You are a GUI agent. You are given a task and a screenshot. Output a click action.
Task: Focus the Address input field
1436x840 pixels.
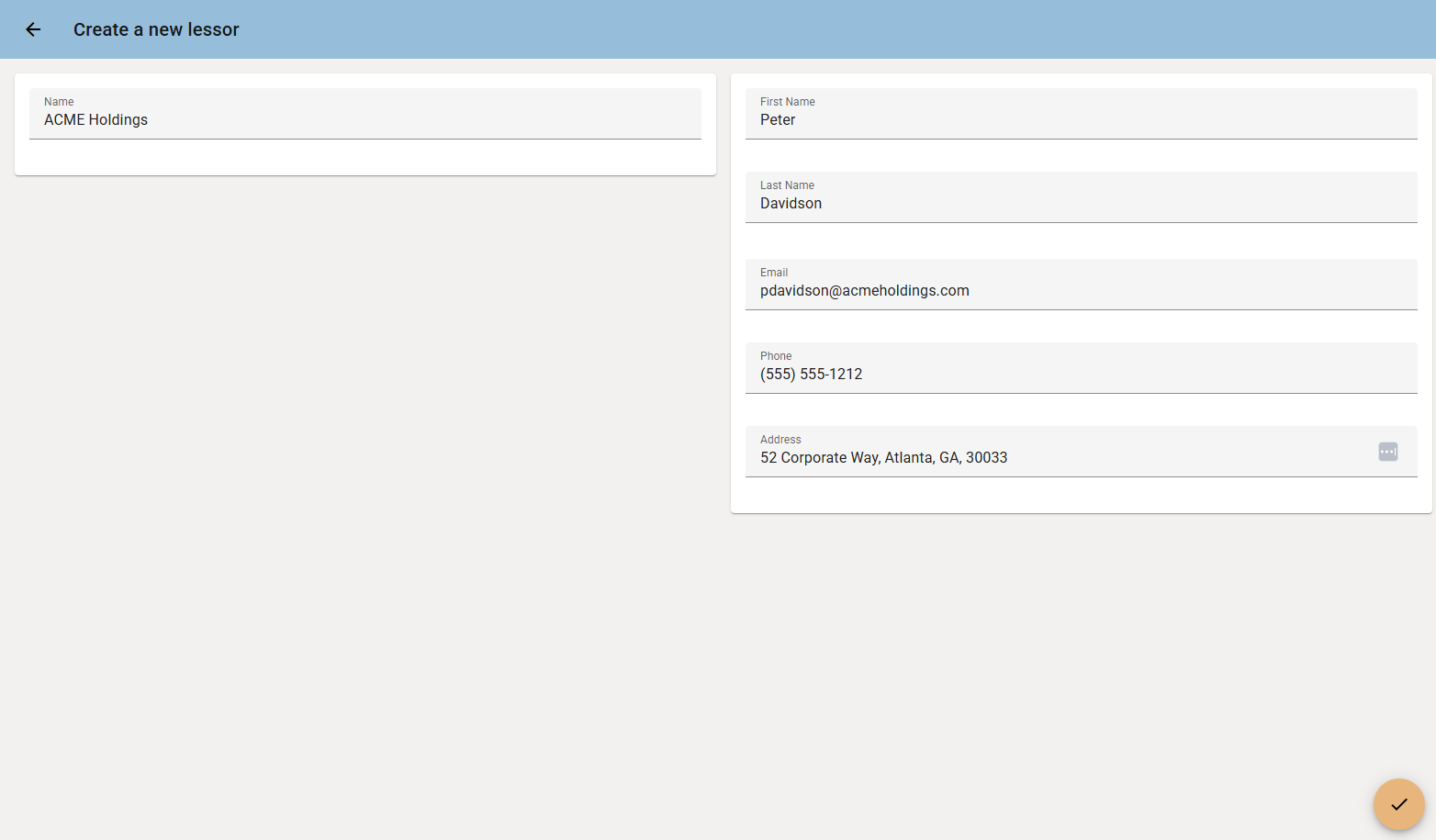(x=1082, y=452)
